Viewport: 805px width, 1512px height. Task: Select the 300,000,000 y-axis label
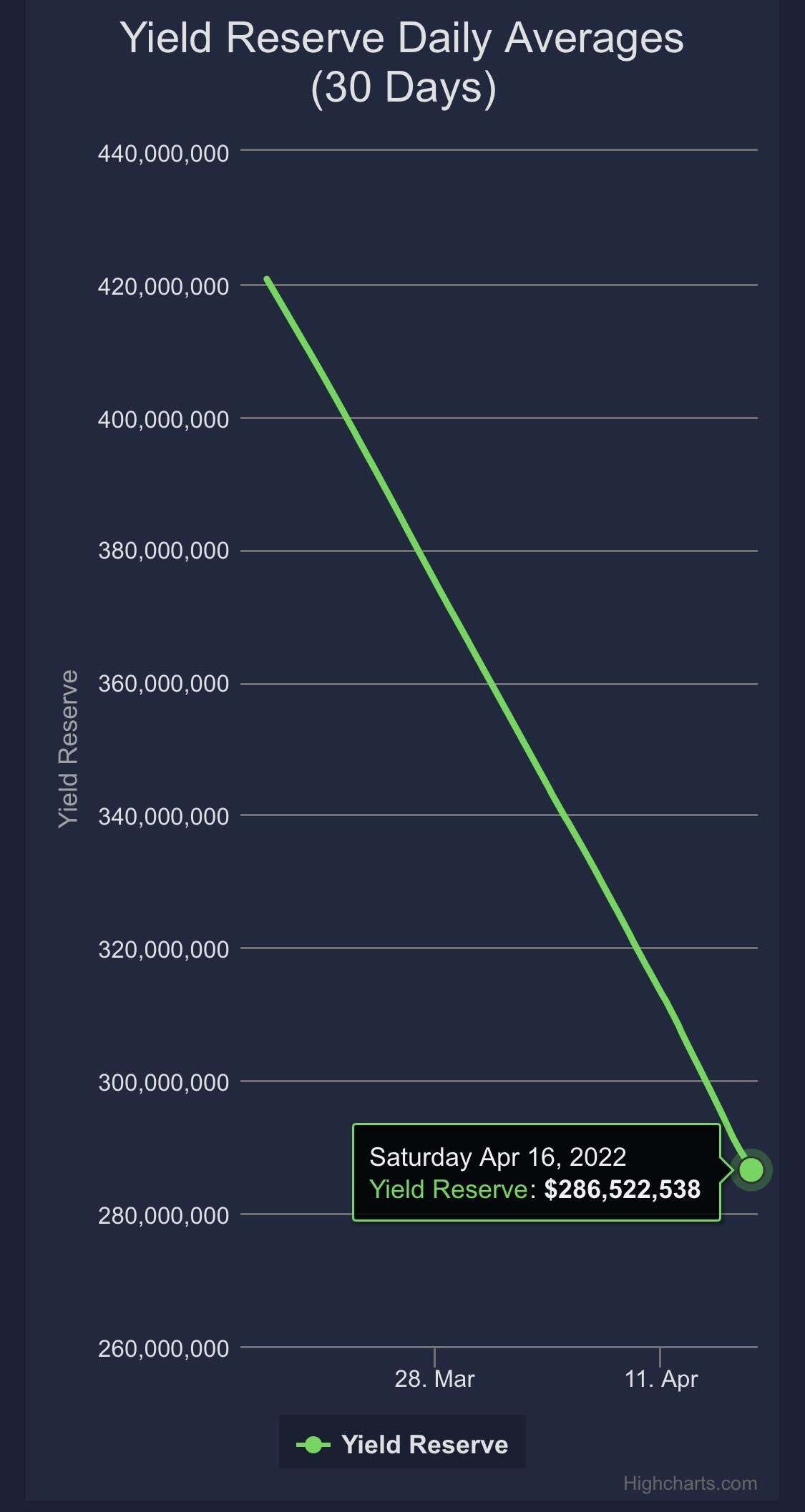click(x=163, y=1082)
